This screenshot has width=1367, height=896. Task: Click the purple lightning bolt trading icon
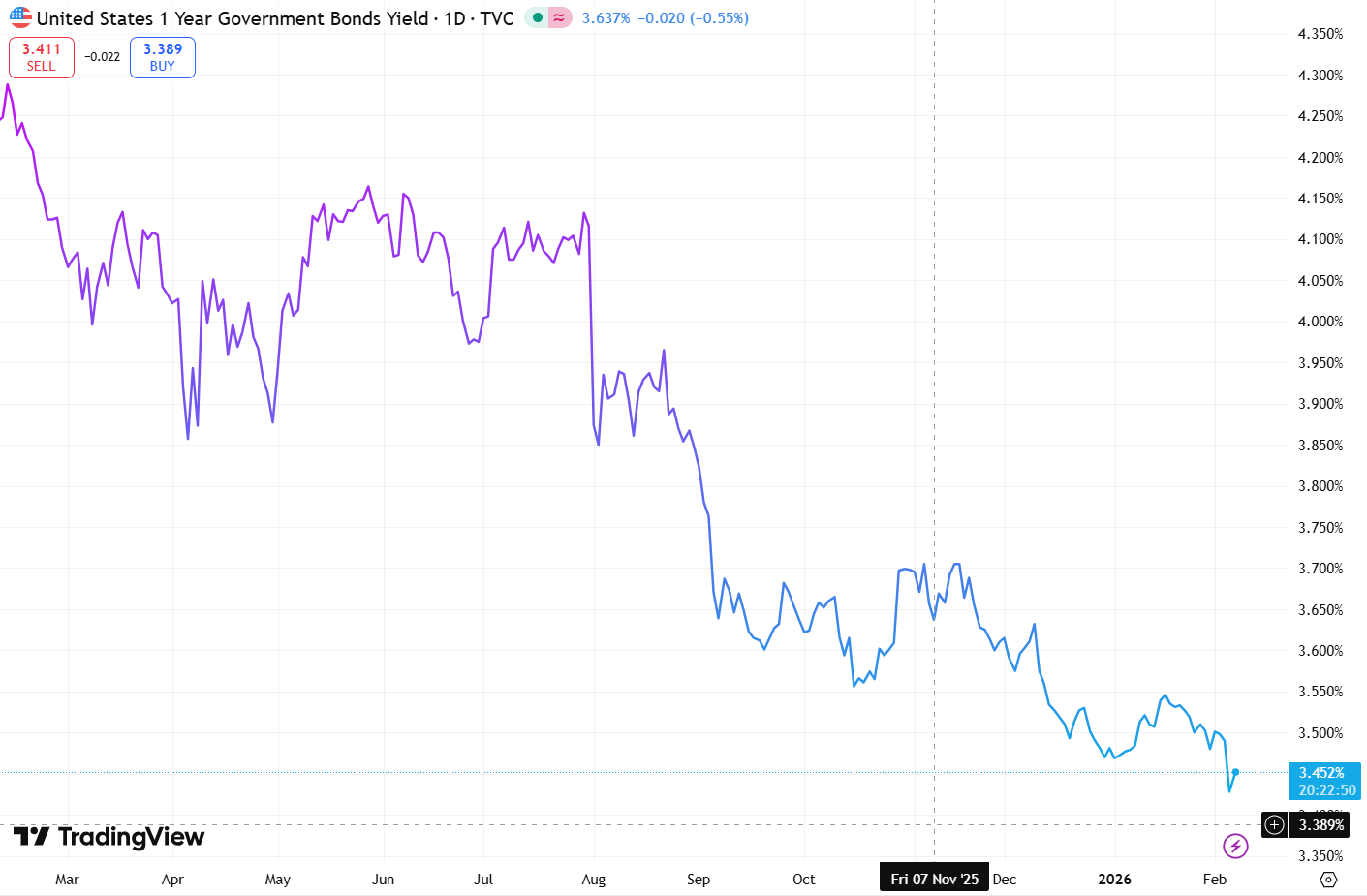click(x=1235, y=846)
